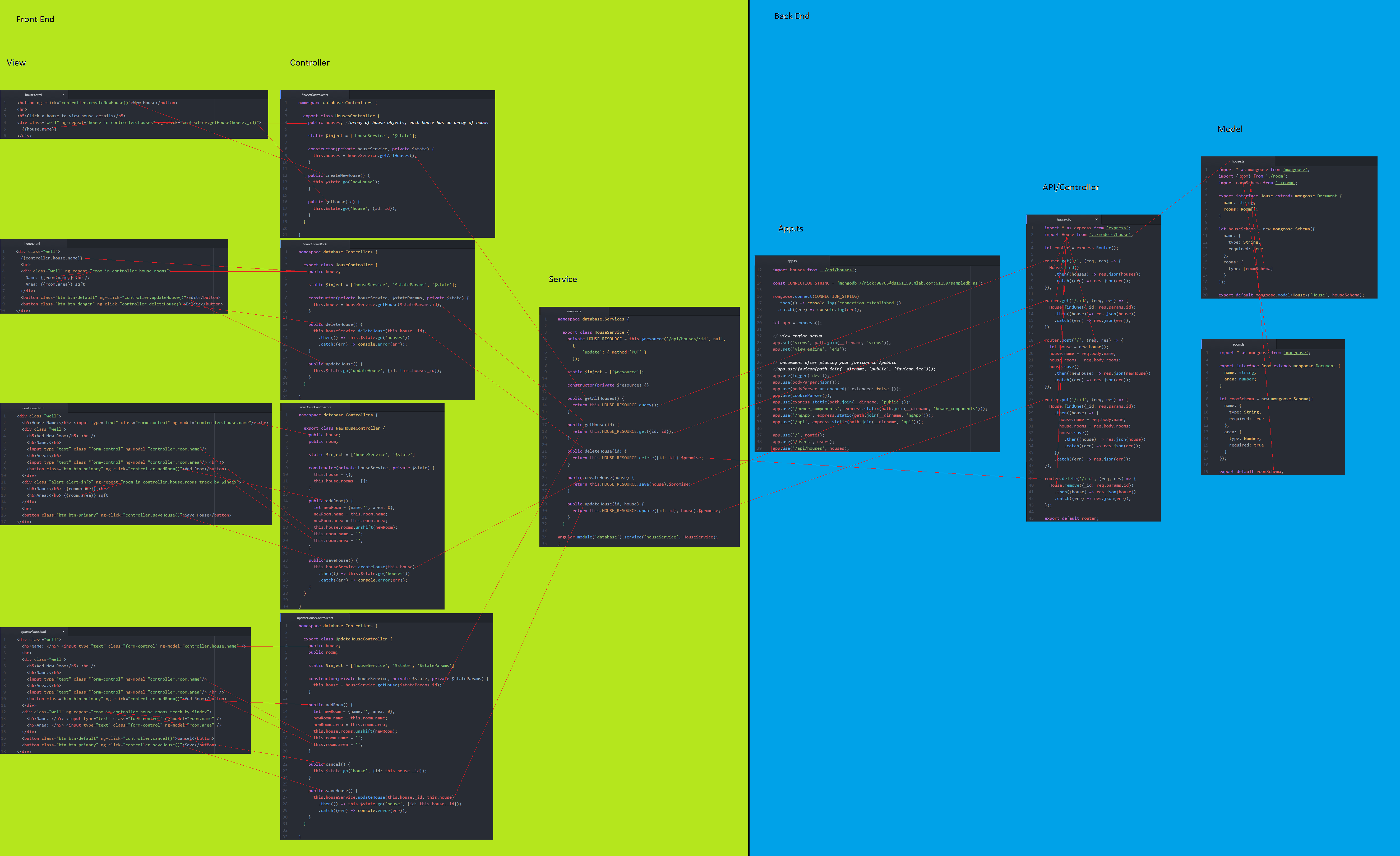Click the './api/houses' import path in app.ts
This screenshot has width=1400, height=856.
(x=838, y=270)
